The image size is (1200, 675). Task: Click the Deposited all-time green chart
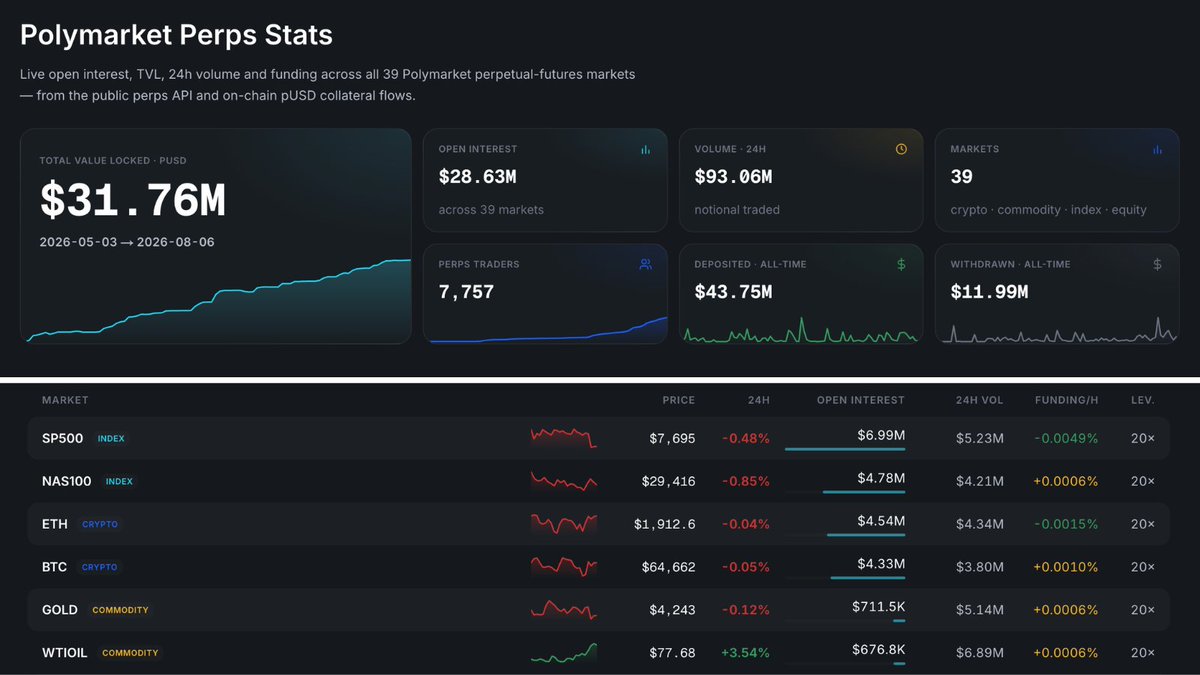(x=800, y=330)
